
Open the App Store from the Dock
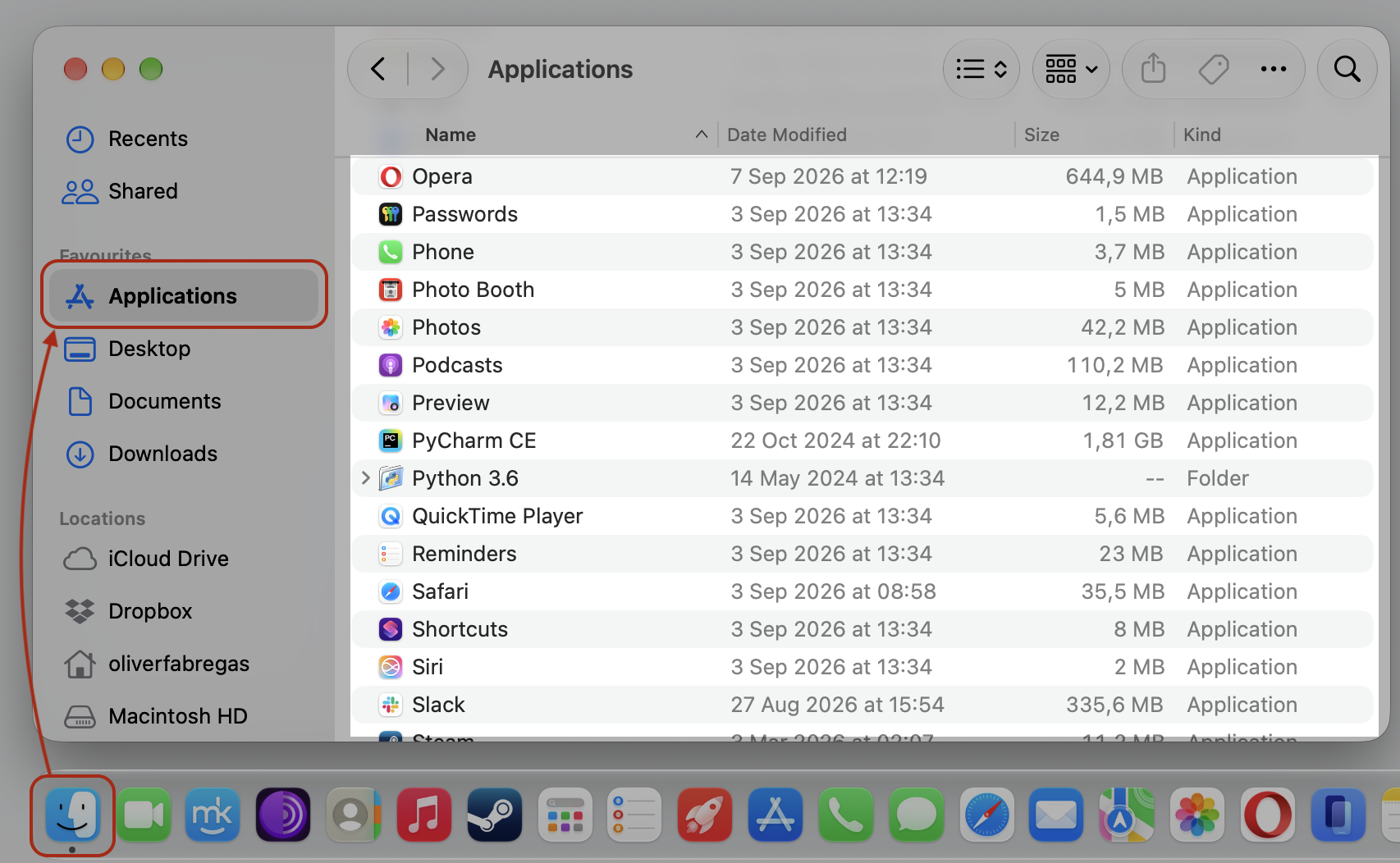click(x=775, y=815)
